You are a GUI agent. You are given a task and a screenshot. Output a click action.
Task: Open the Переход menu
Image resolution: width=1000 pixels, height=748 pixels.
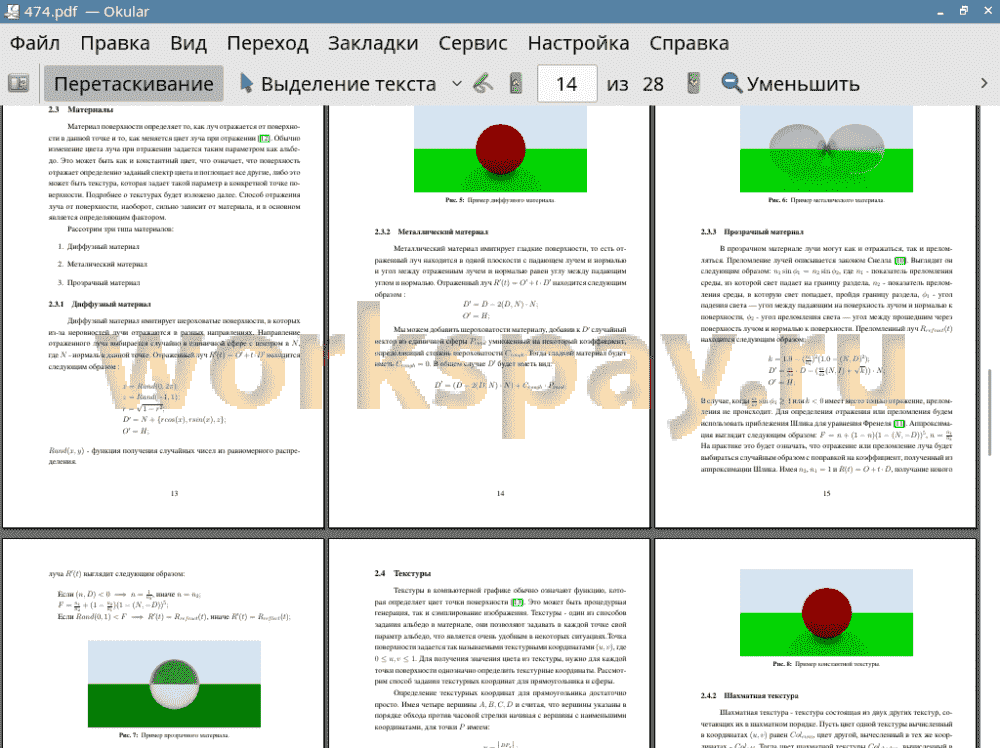(x=267, y=43)
